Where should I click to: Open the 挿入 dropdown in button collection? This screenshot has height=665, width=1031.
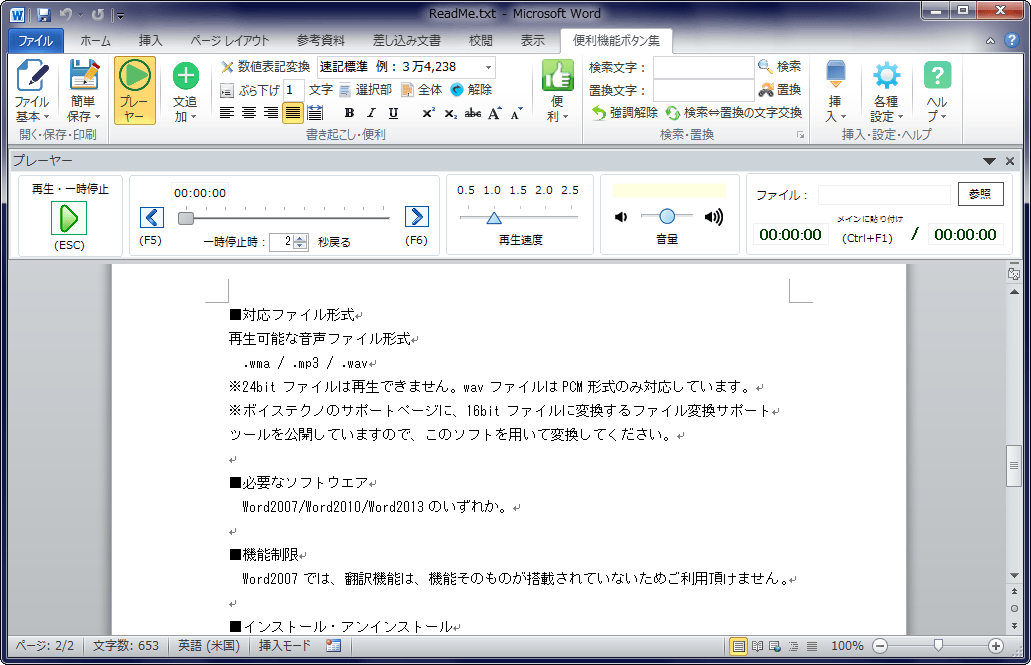coord(836,91)
